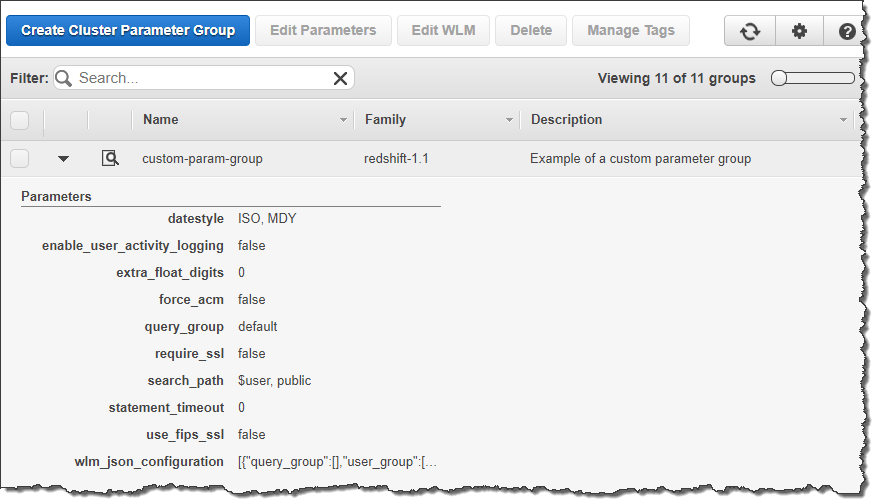Screen dimensions: 877x504
Task: Focus the Filter search input field
Action: [200, 78]
